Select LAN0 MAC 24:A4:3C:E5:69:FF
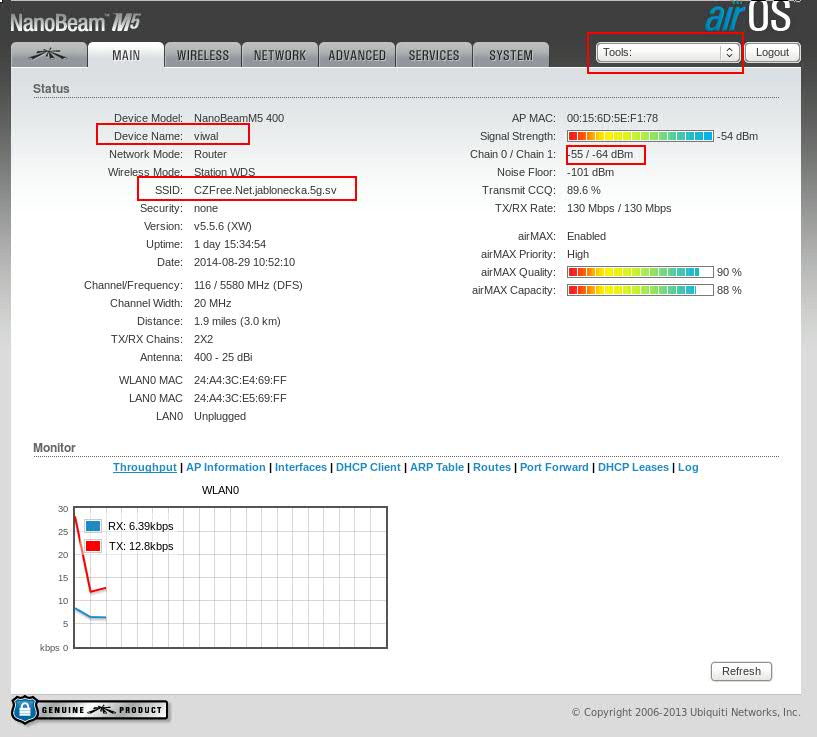Viewport: 817px width, 737px height. pyautogui.click(x=240, y=398)
